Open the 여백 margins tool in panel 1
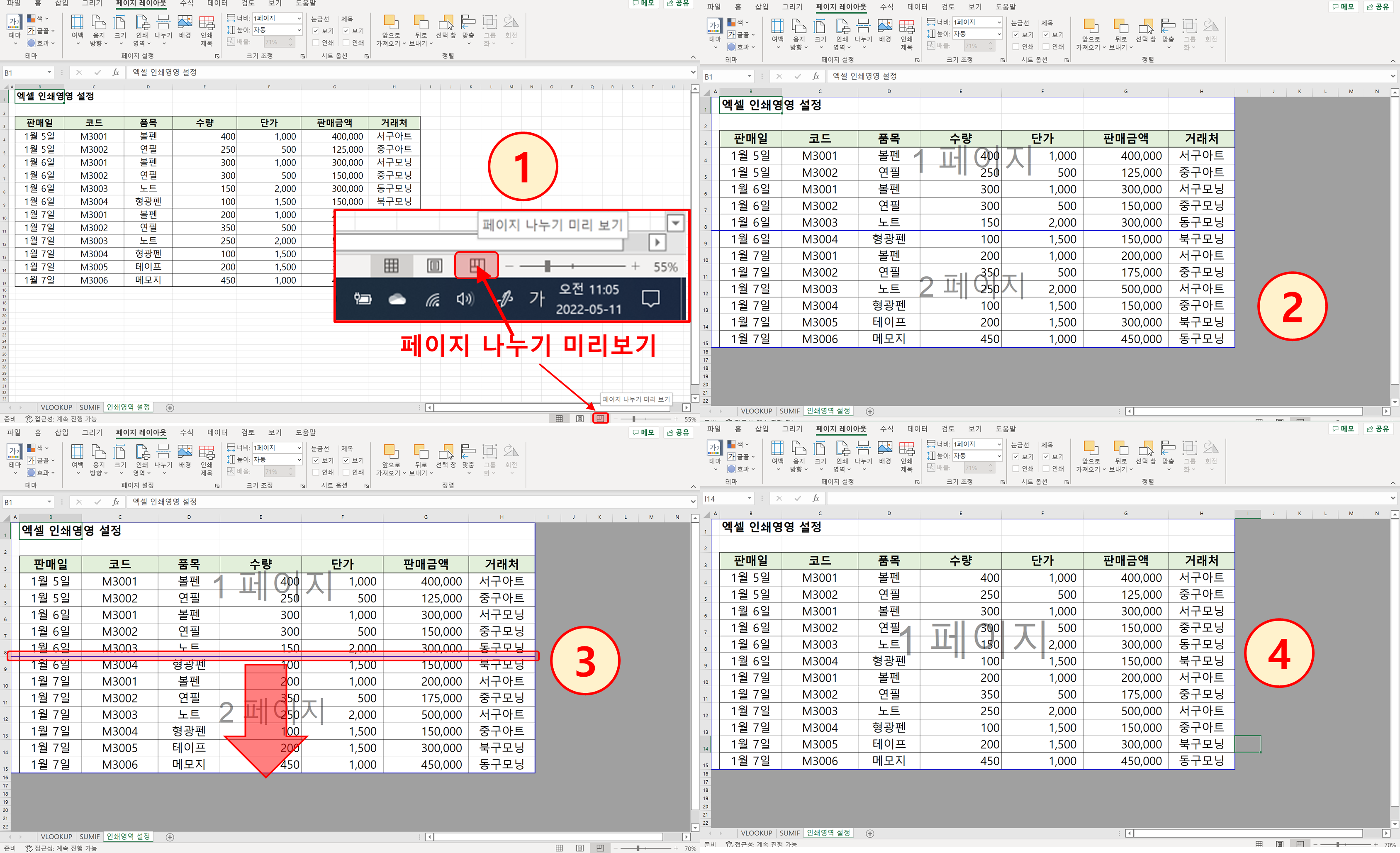 coord(77,29)
